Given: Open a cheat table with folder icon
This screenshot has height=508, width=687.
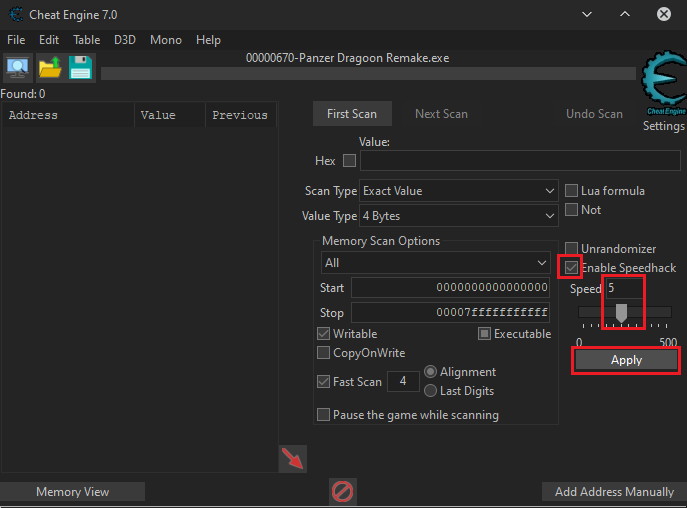Looking at the screenshot, I should (49, 68).
